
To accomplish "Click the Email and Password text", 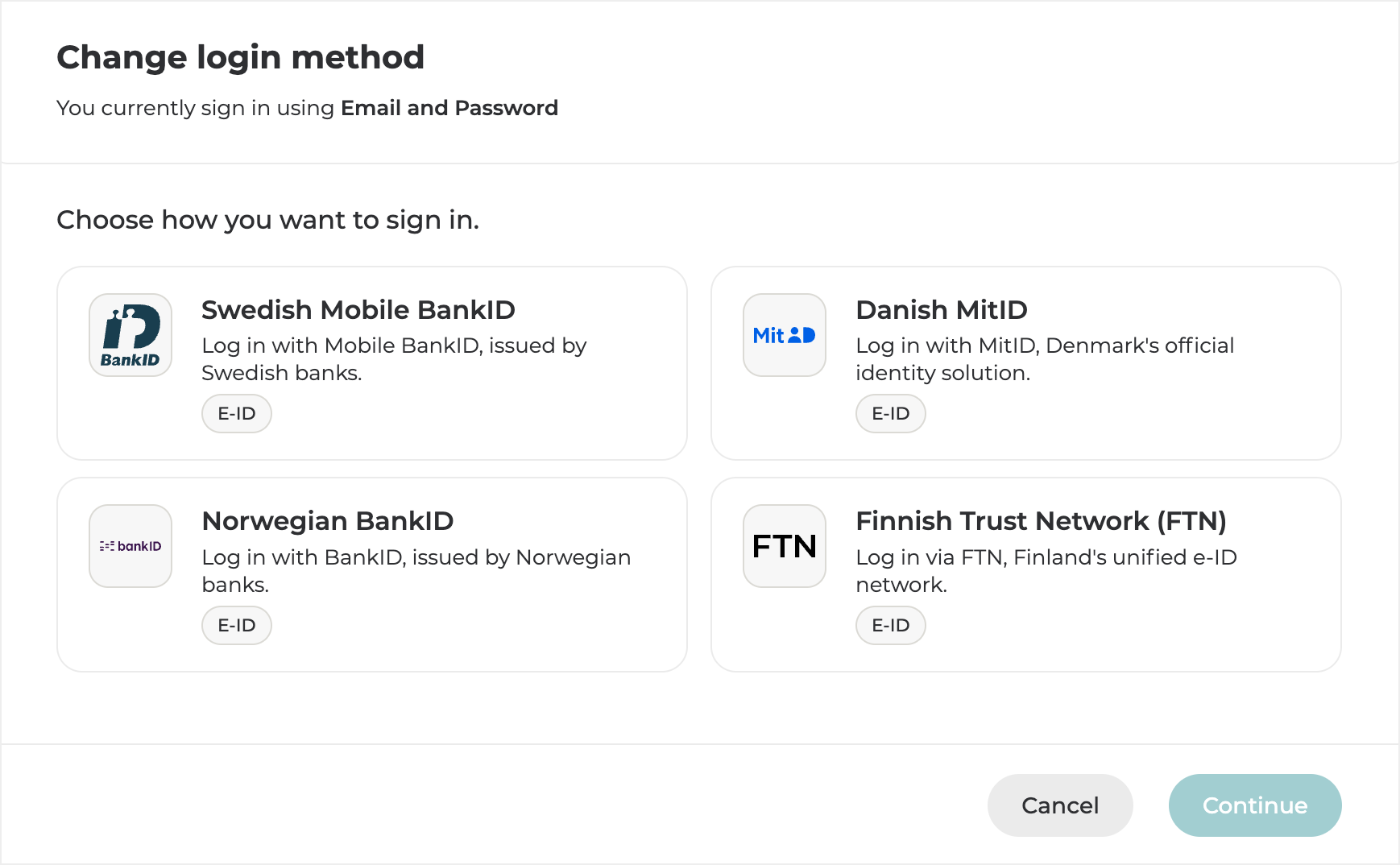I will point(449,108).
